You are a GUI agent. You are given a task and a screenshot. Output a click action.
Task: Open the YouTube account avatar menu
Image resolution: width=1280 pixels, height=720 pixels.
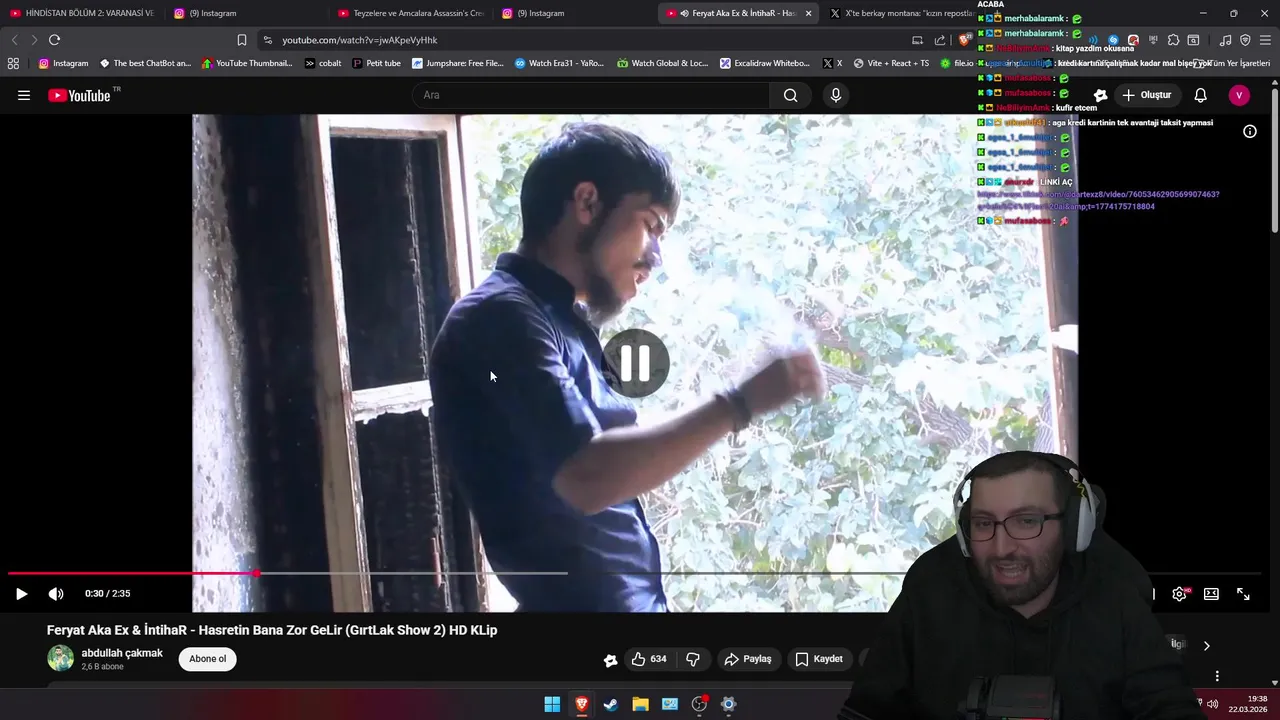[x=1239, y=95]
